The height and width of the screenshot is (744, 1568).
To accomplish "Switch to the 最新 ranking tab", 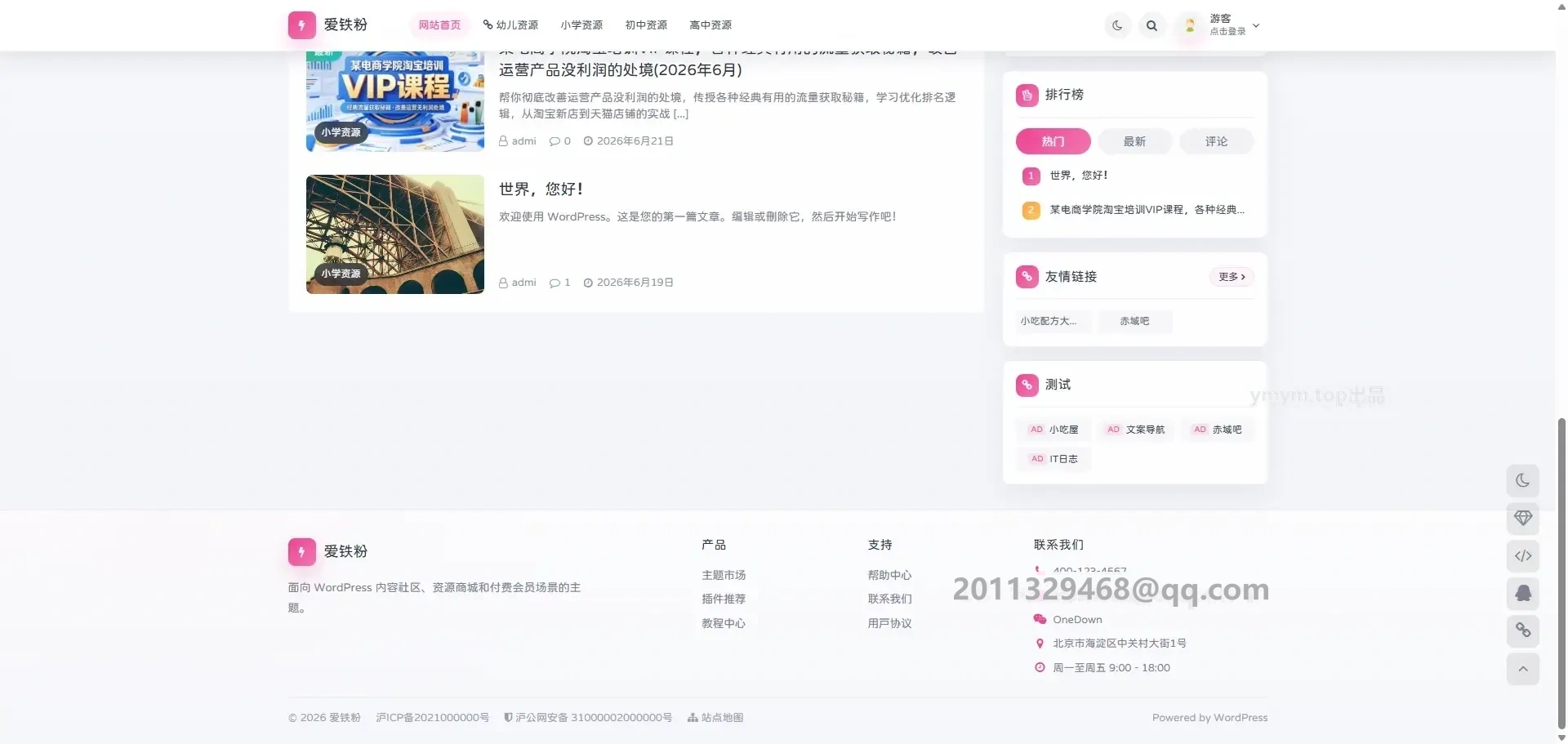I will [x=1135, y=141].
